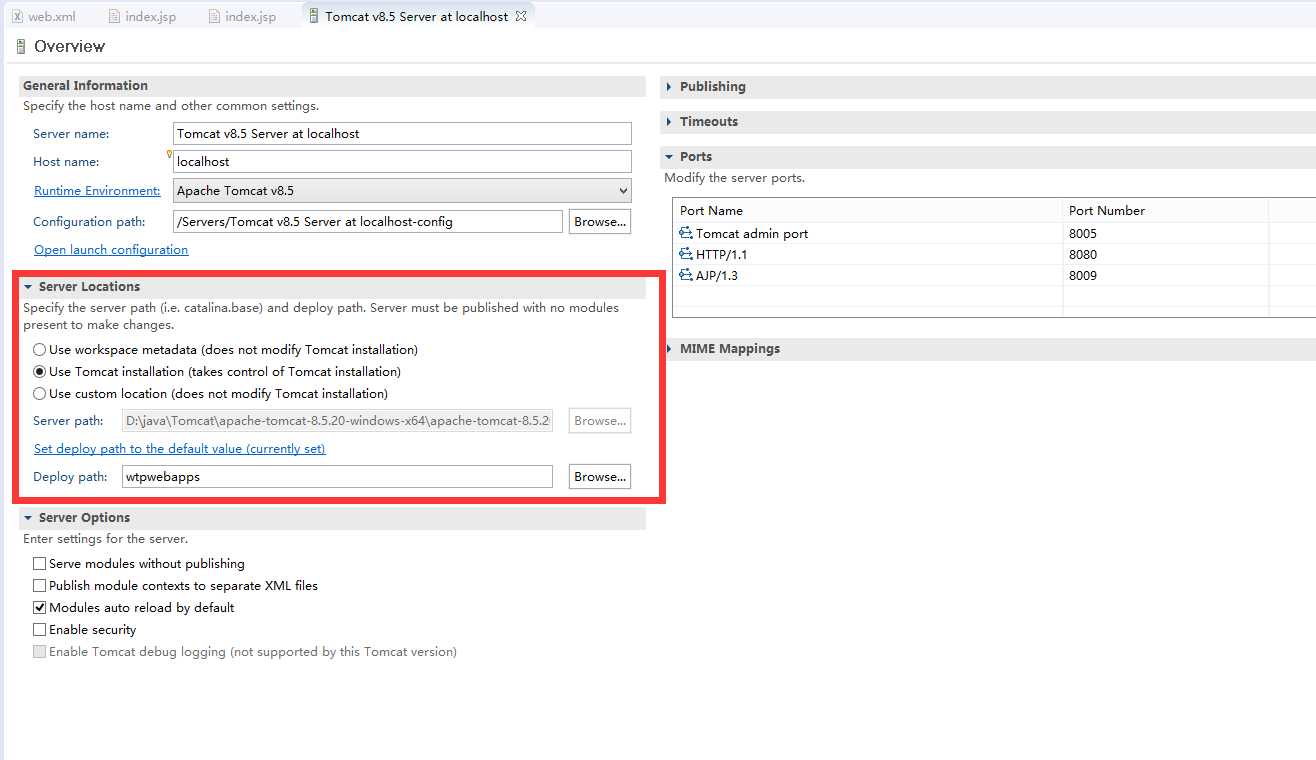
Task: Select the HTTP/1.1 port row
Action: [x=995, y=254]
